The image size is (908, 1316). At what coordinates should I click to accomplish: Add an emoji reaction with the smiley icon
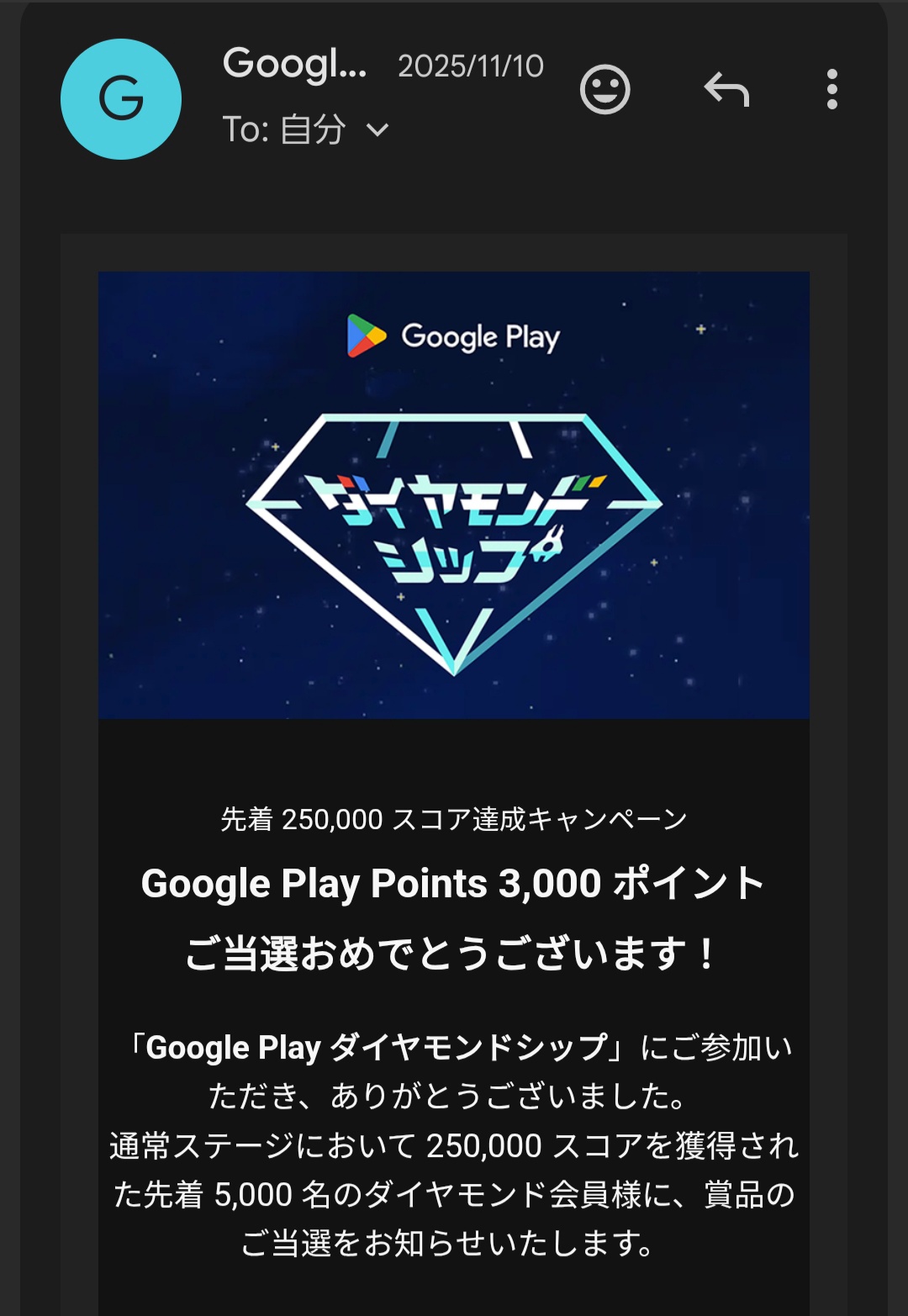click(605, 89)
